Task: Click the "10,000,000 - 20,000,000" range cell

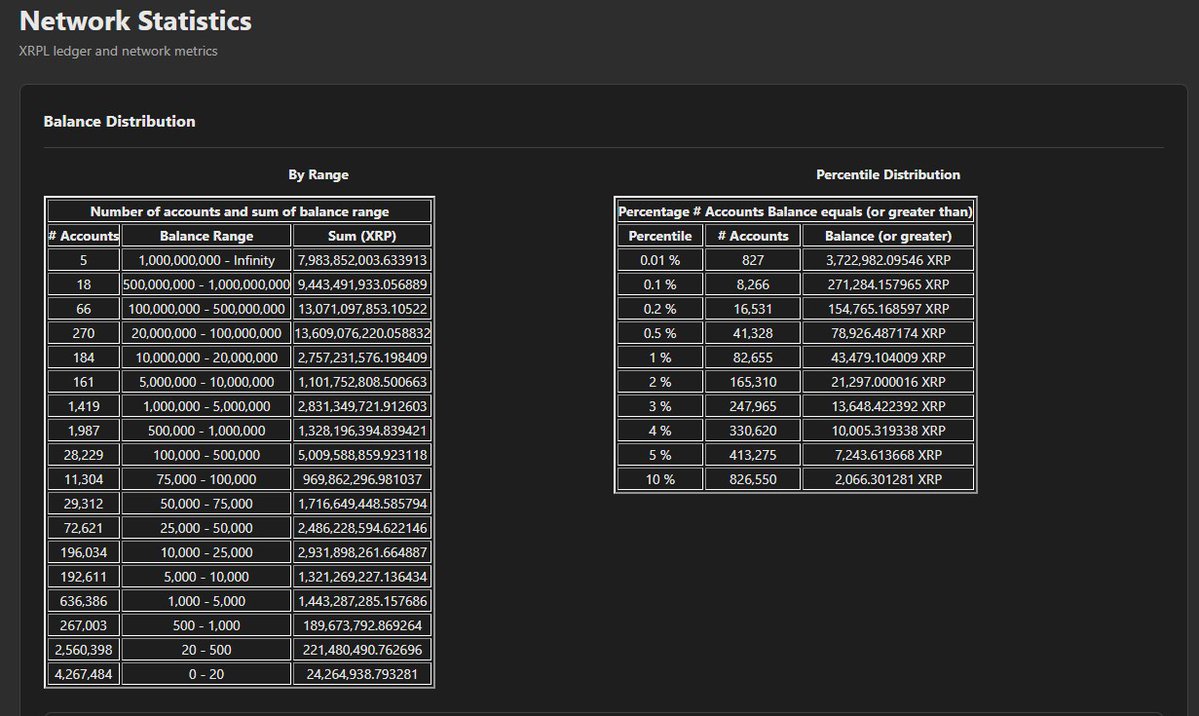Action: point(206,358)
